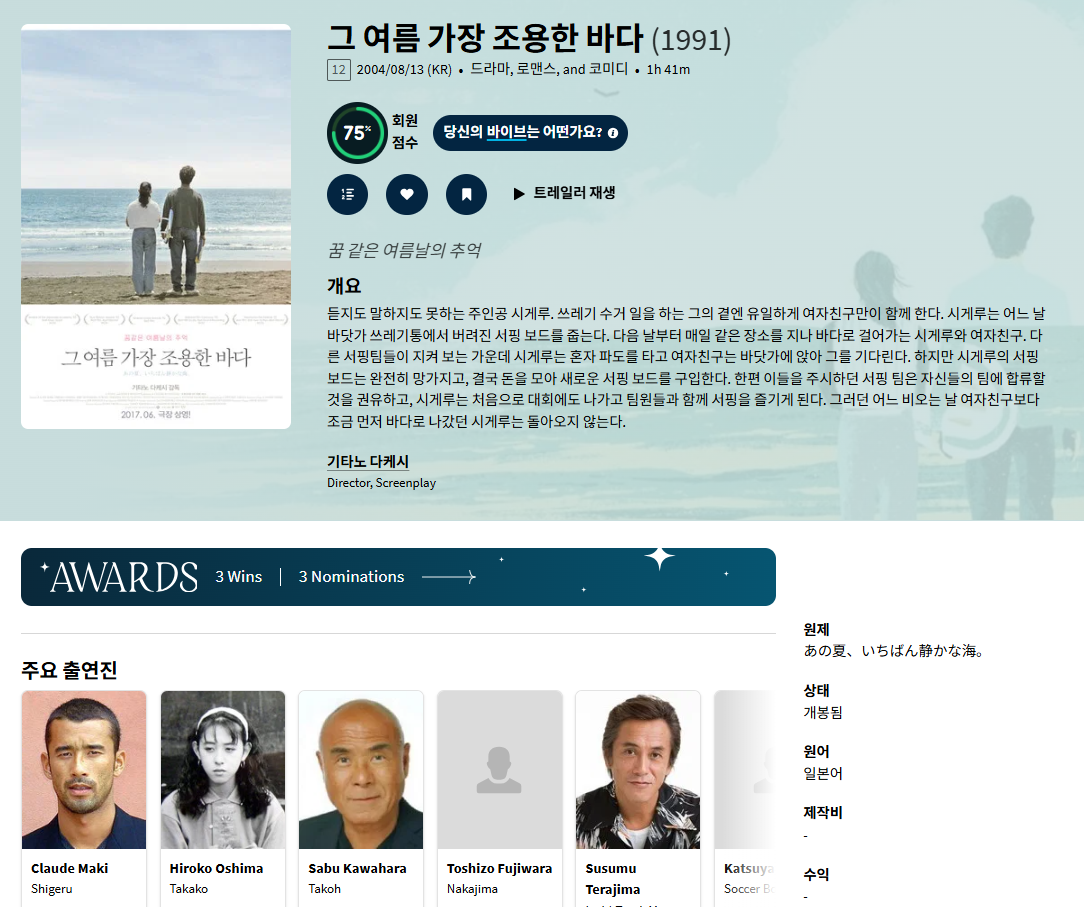This screenshot has width=1084, height=907.
Task: Click the info icon on vibe button
Action: point(613,133)
